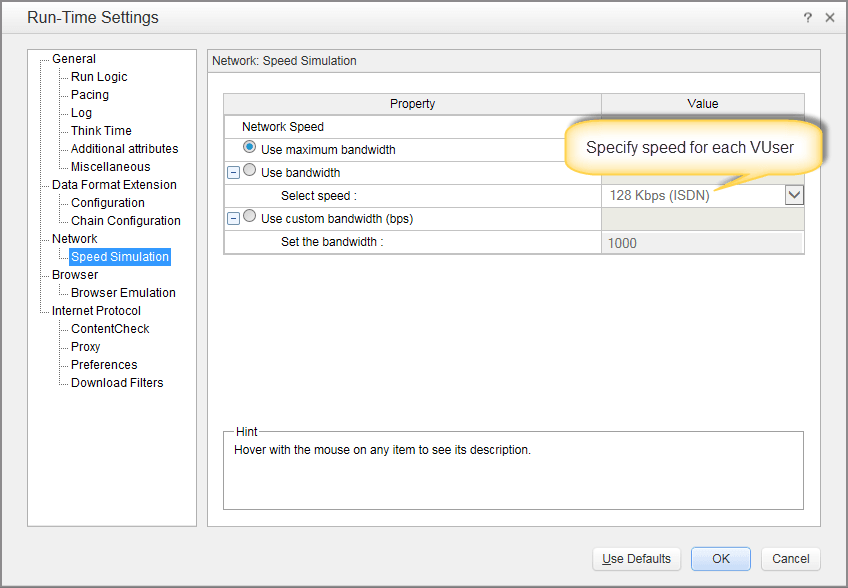The image size is (848, 588).
Task: Open Browser Emulation settings node
Action: [x=123, y=293]
